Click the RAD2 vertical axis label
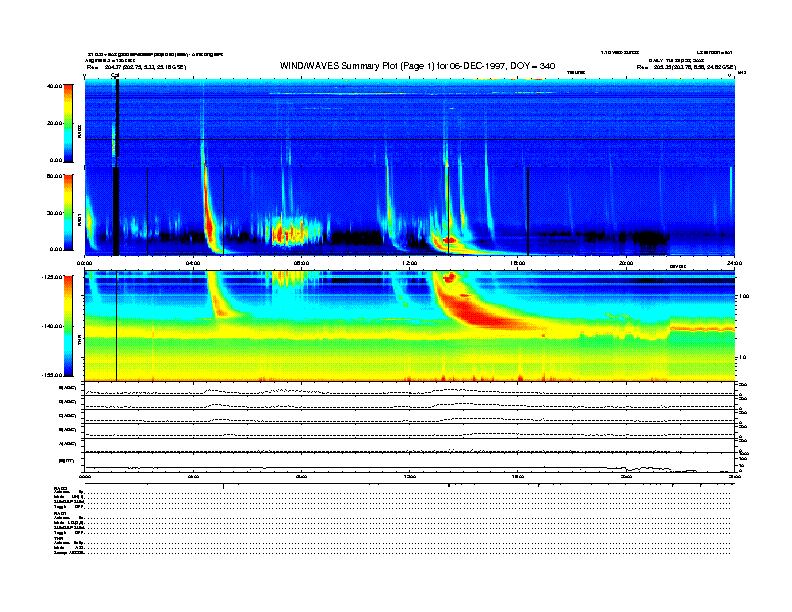Image resolution: width=792 pixels, height=612 pixels. click(80, 131)
